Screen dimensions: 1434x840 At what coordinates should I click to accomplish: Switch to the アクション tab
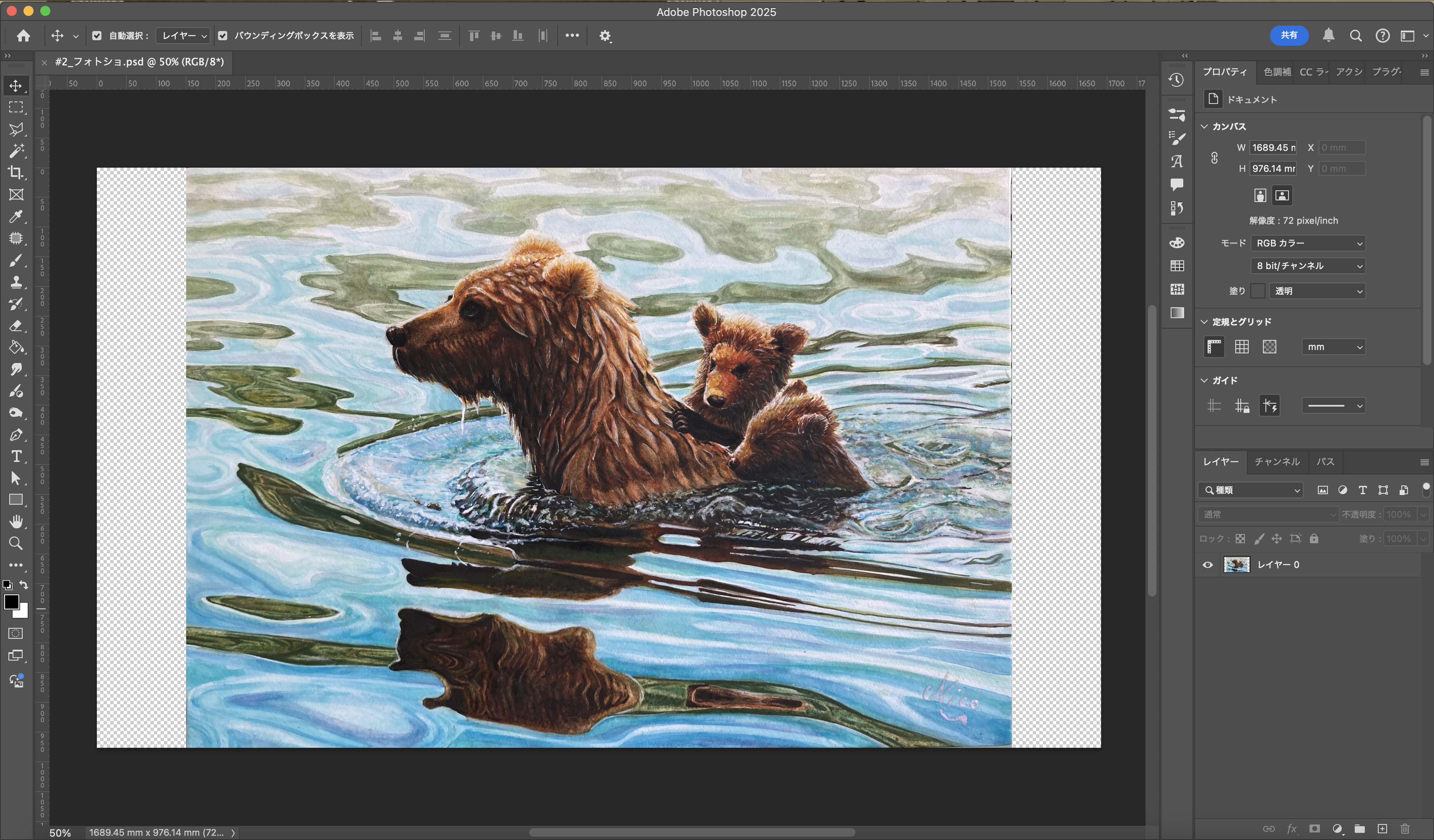coord(1348,72)
